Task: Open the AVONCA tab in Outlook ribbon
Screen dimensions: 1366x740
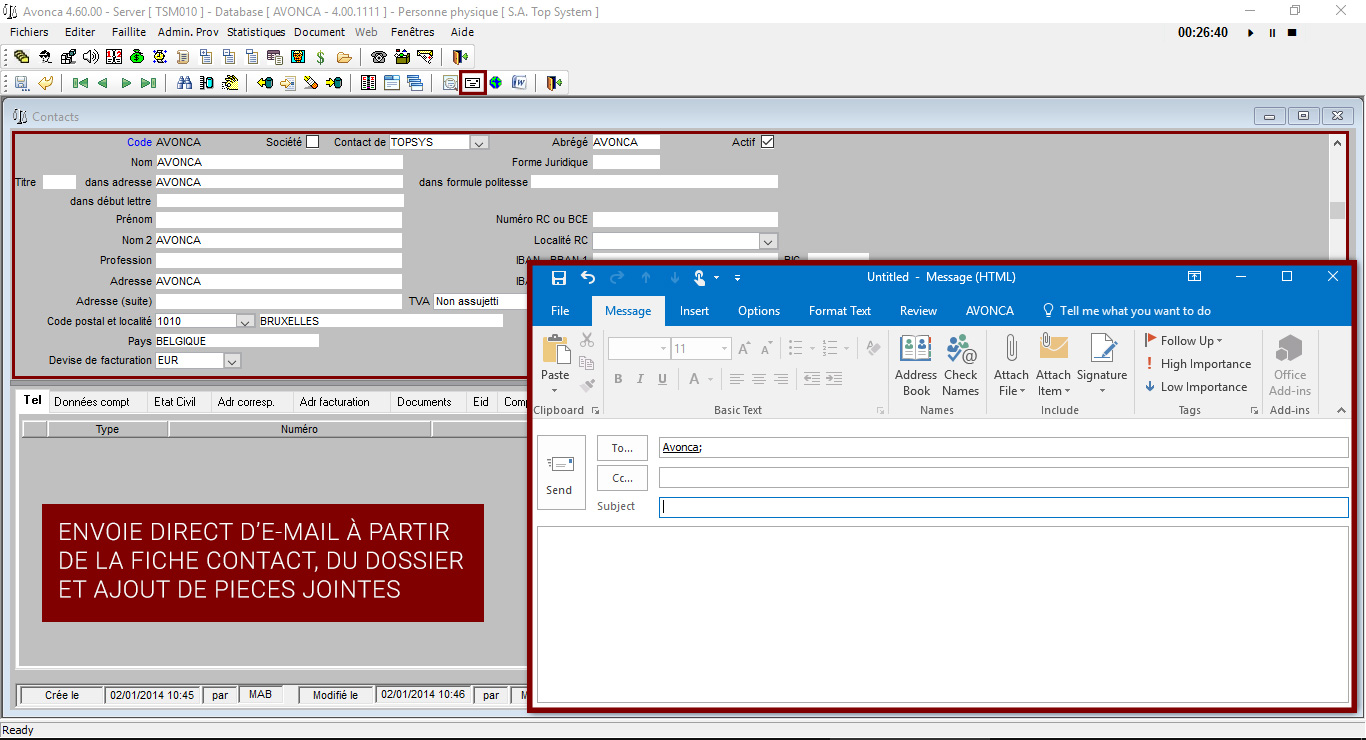Action: [990, 311]
